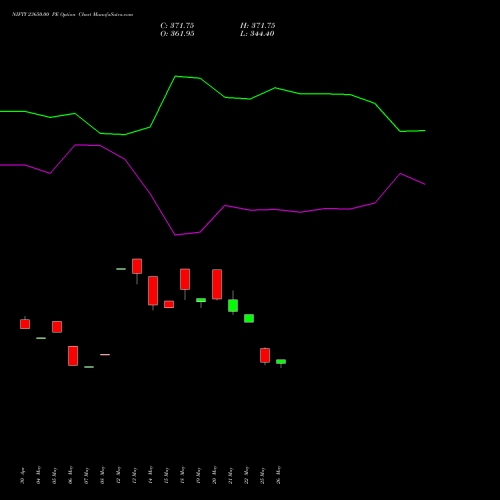Select the 04 May date label
This screenshot has height=500, width=500.
tap(38, 475)
